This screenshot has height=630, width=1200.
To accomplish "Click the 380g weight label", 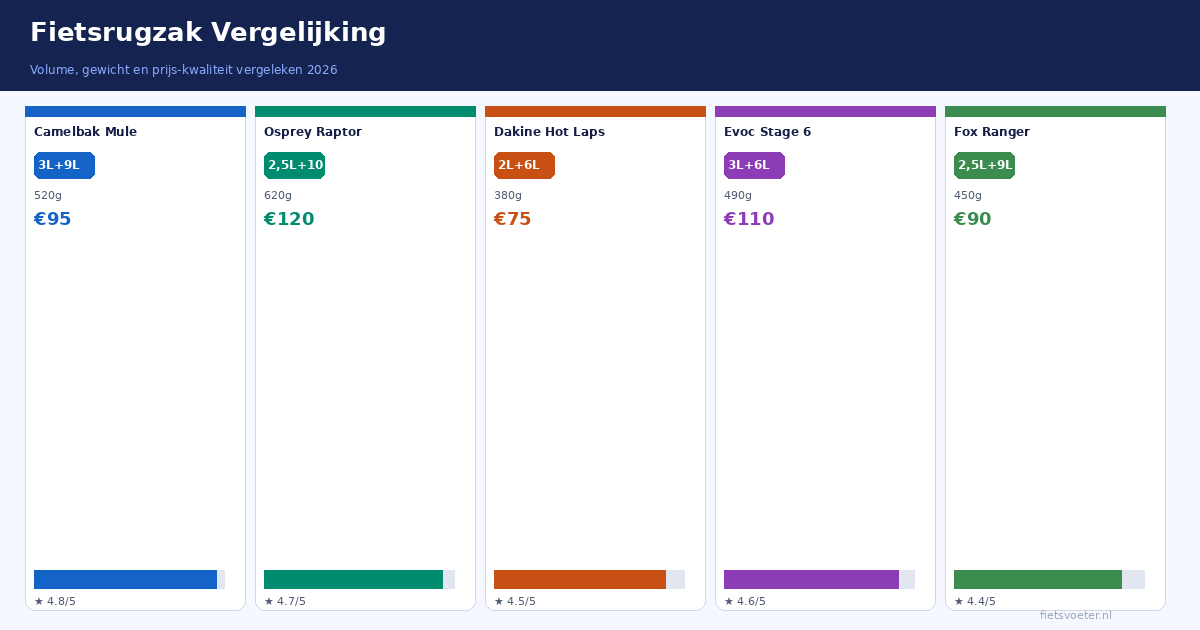I will coord(508,196).
